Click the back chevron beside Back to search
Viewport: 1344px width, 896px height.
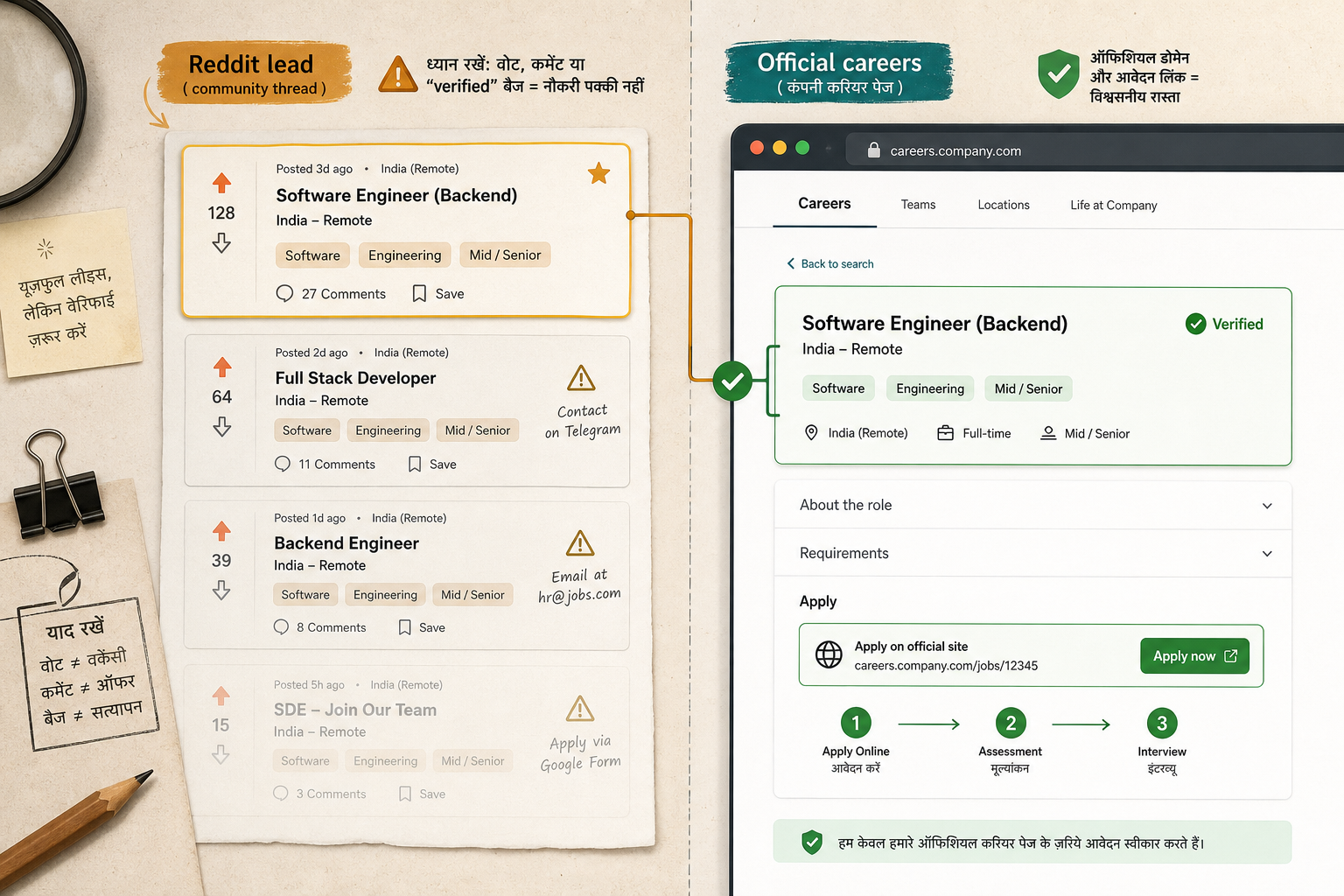pyautogui.click(x=791, y=263)
